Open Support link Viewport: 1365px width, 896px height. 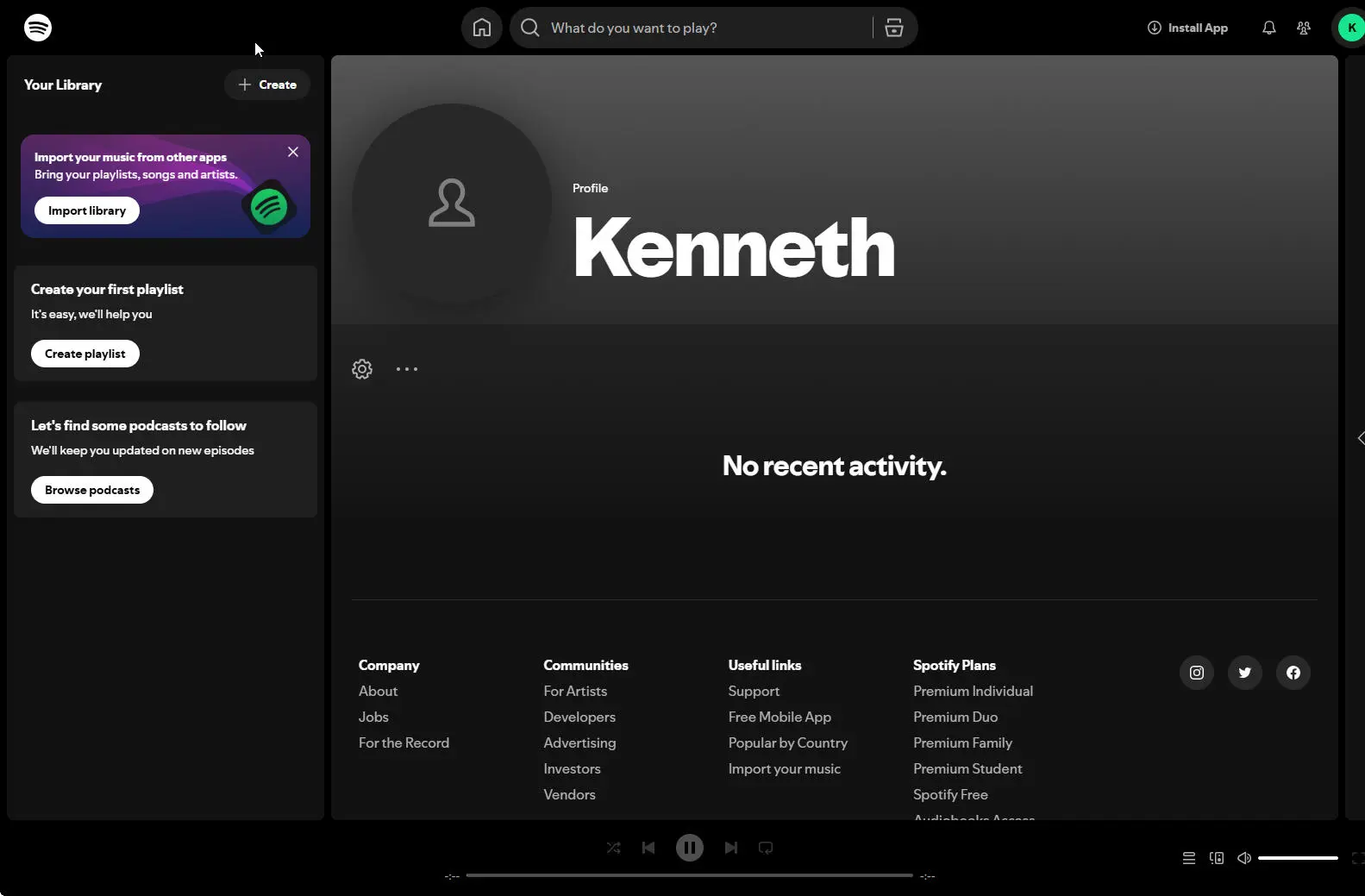tap(754, 692)
